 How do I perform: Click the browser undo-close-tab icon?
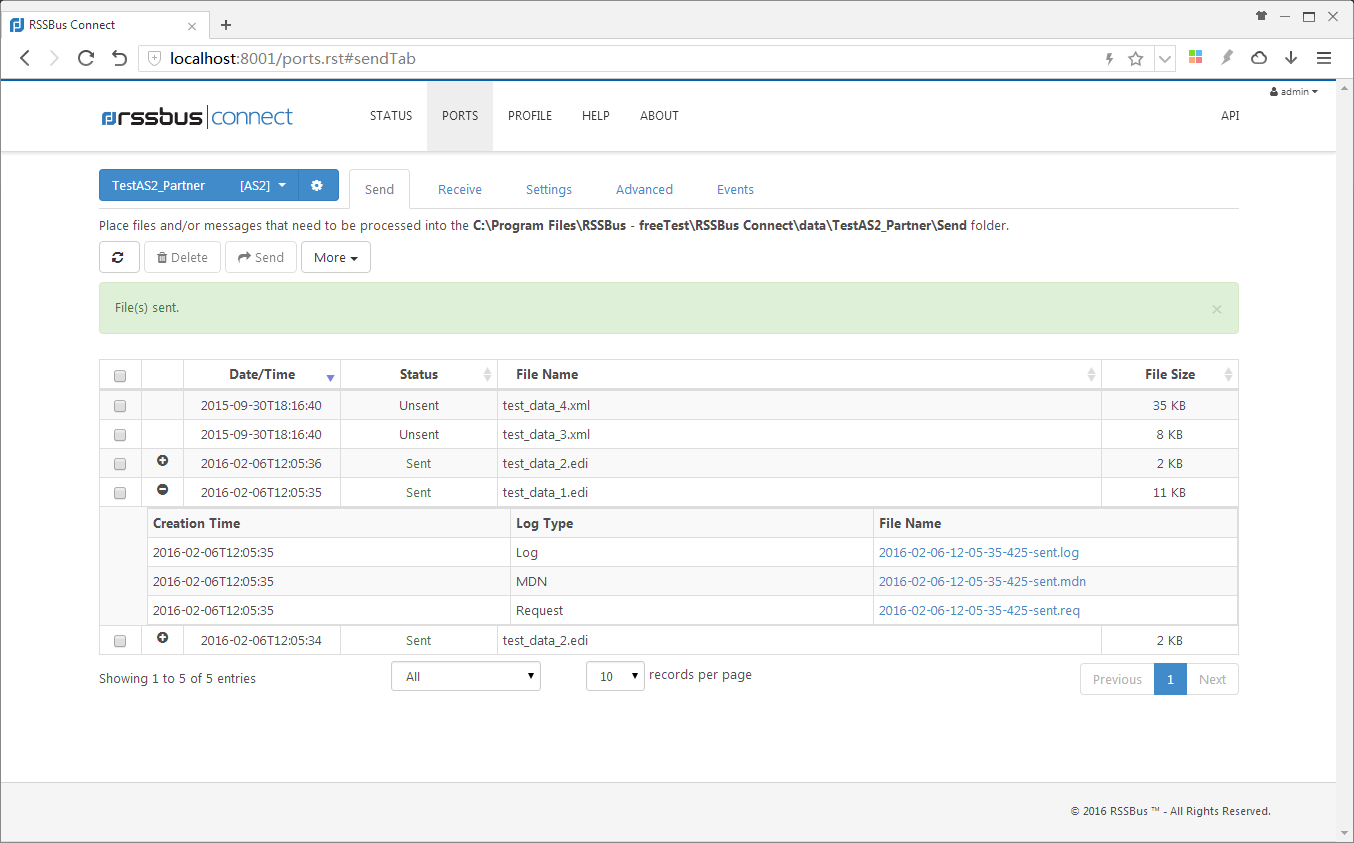(x=119, y=58)
